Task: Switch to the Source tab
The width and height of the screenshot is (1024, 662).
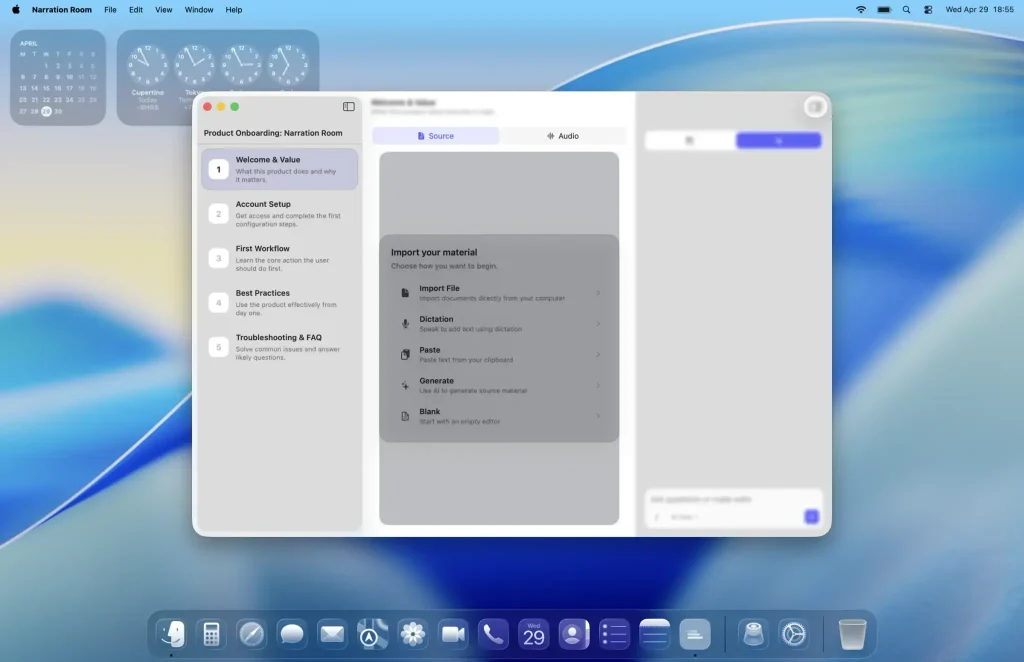Action: coord(436,136)
